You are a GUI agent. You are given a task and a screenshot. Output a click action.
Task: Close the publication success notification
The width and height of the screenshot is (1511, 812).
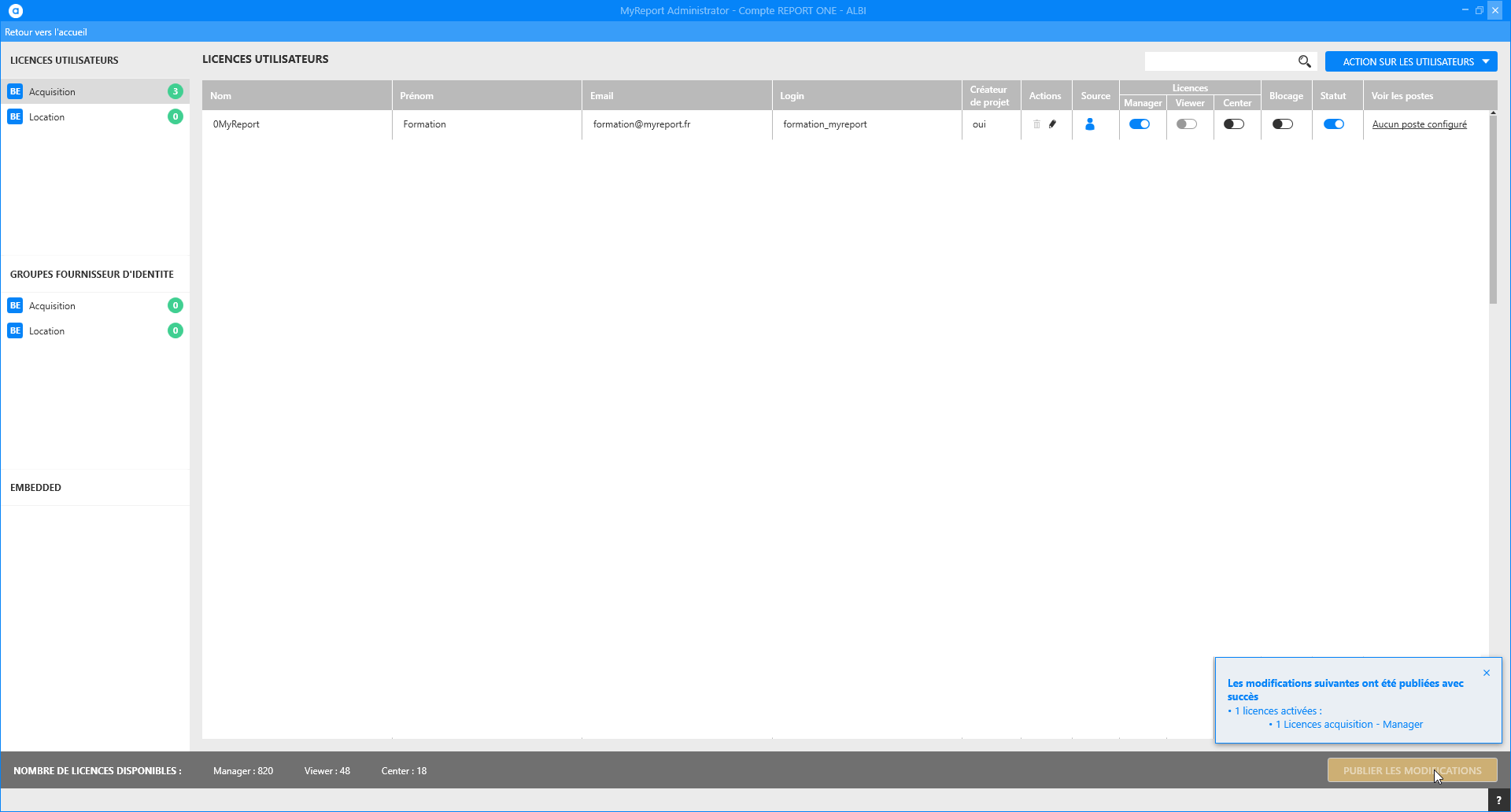coord(1487,673)
